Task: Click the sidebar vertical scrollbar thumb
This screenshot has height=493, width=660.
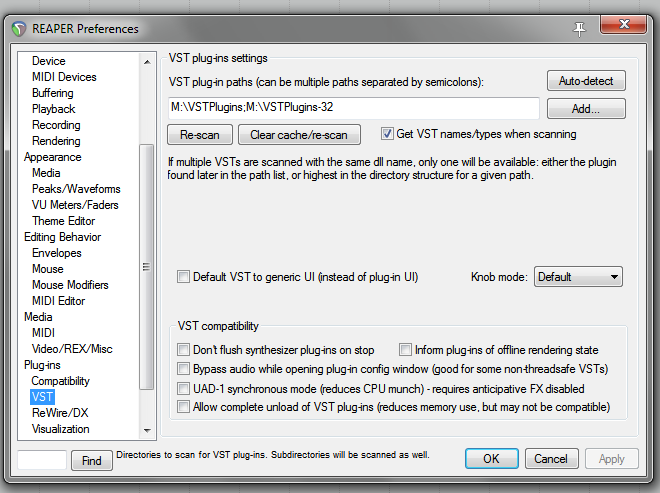Action: point(146,267)
